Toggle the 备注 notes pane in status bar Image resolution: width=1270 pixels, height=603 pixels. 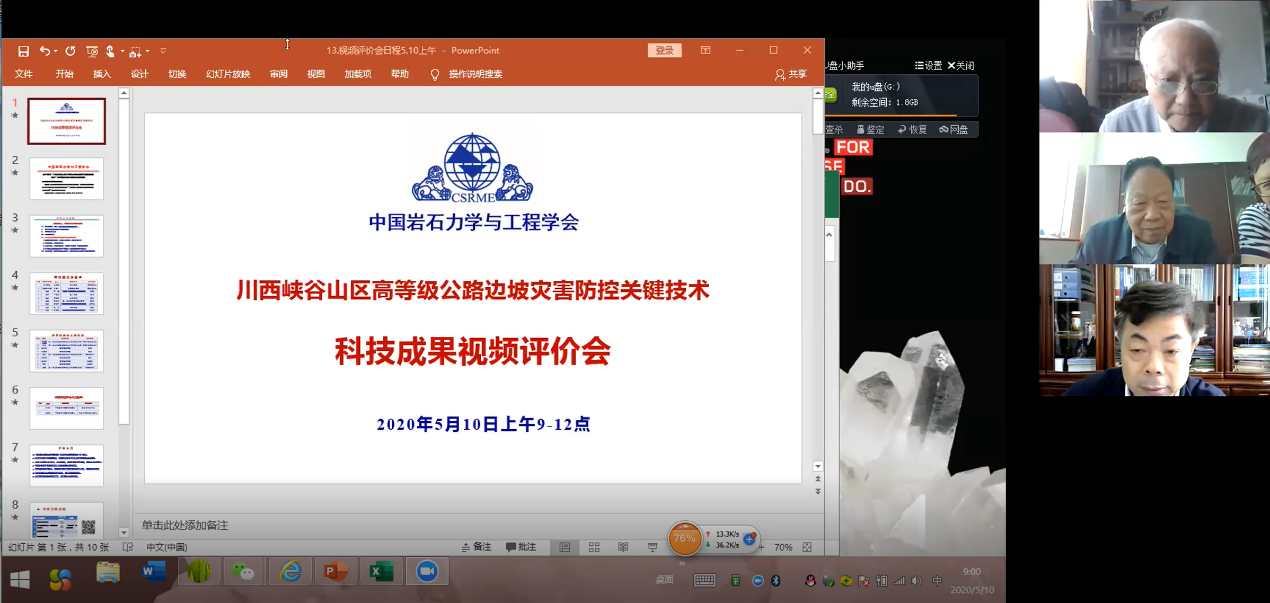(x=476, y=547)
